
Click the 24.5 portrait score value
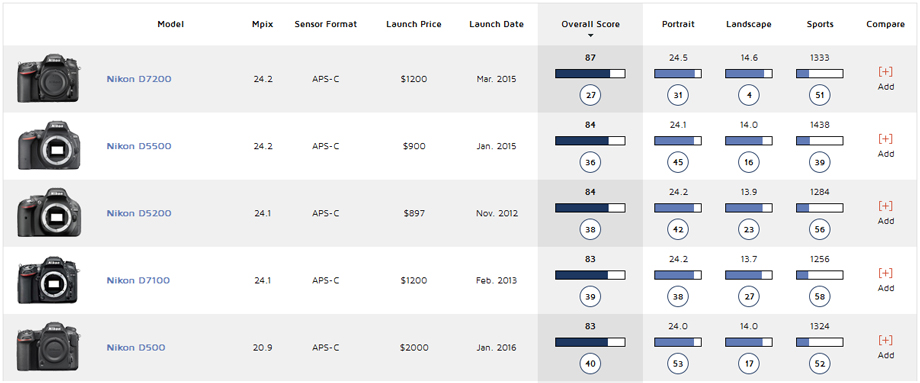tap(678, 57)
